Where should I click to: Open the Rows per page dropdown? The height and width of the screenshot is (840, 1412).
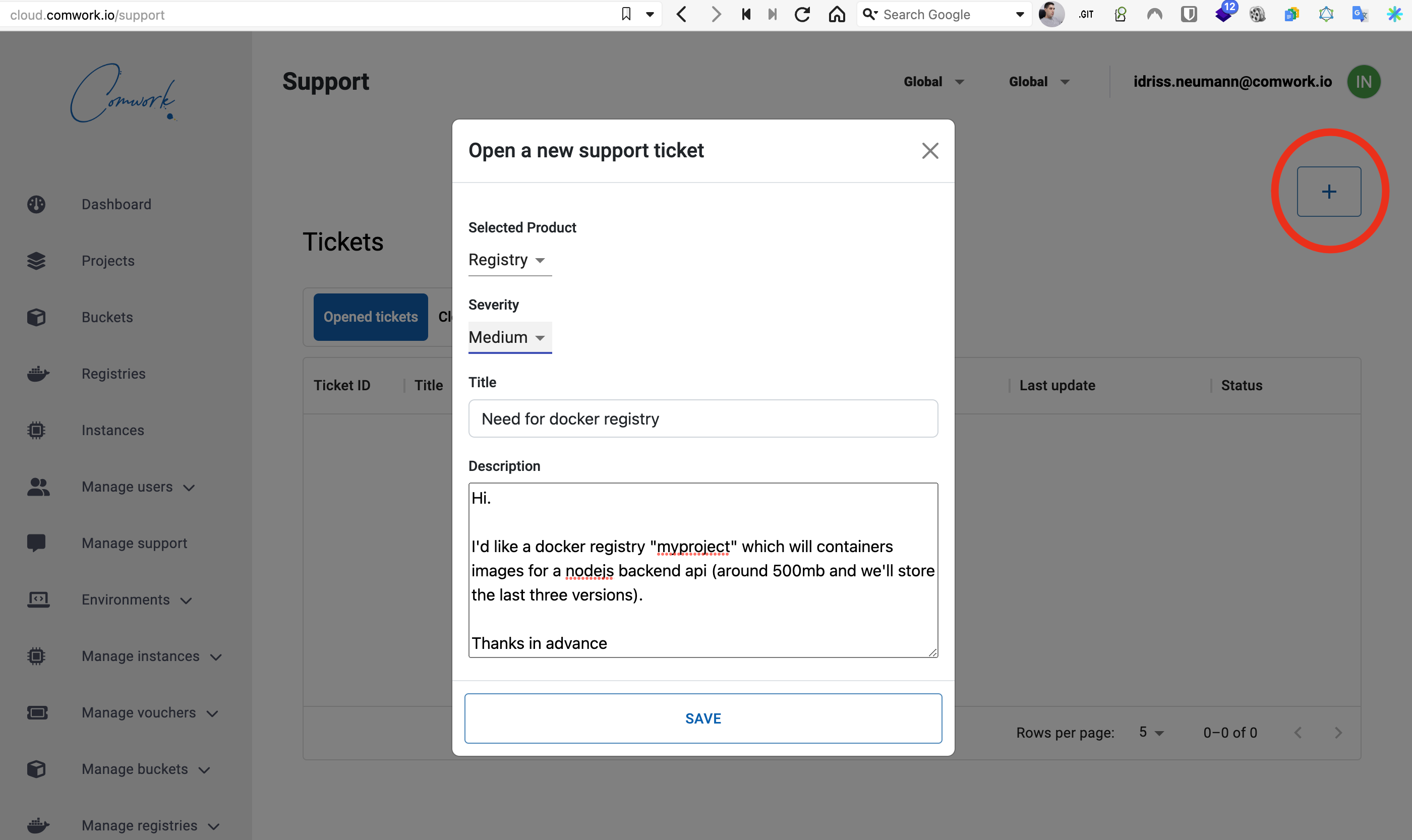click(x=1150, y=733)
